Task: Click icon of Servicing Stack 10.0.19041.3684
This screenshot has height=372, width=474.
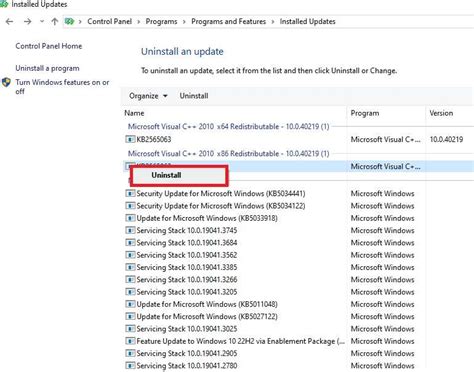Action: pyautogui.click(x=130, y=243)
